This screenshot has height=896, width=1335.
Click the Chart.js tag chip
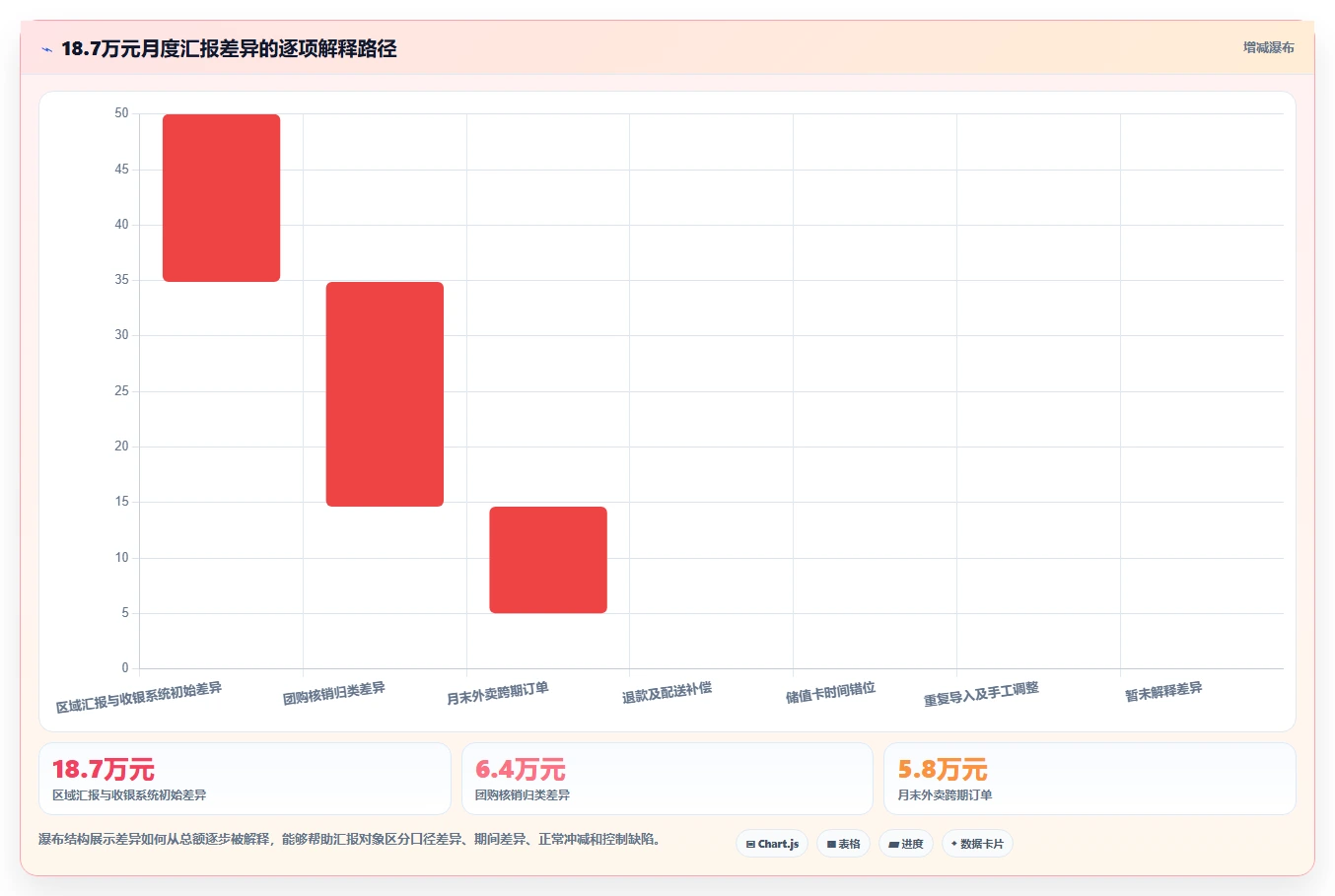(x=772, y=844)
